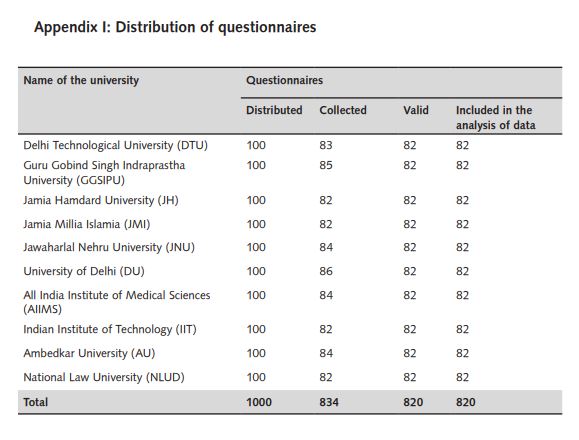Click the 'Collected' column header

[343, 110]
